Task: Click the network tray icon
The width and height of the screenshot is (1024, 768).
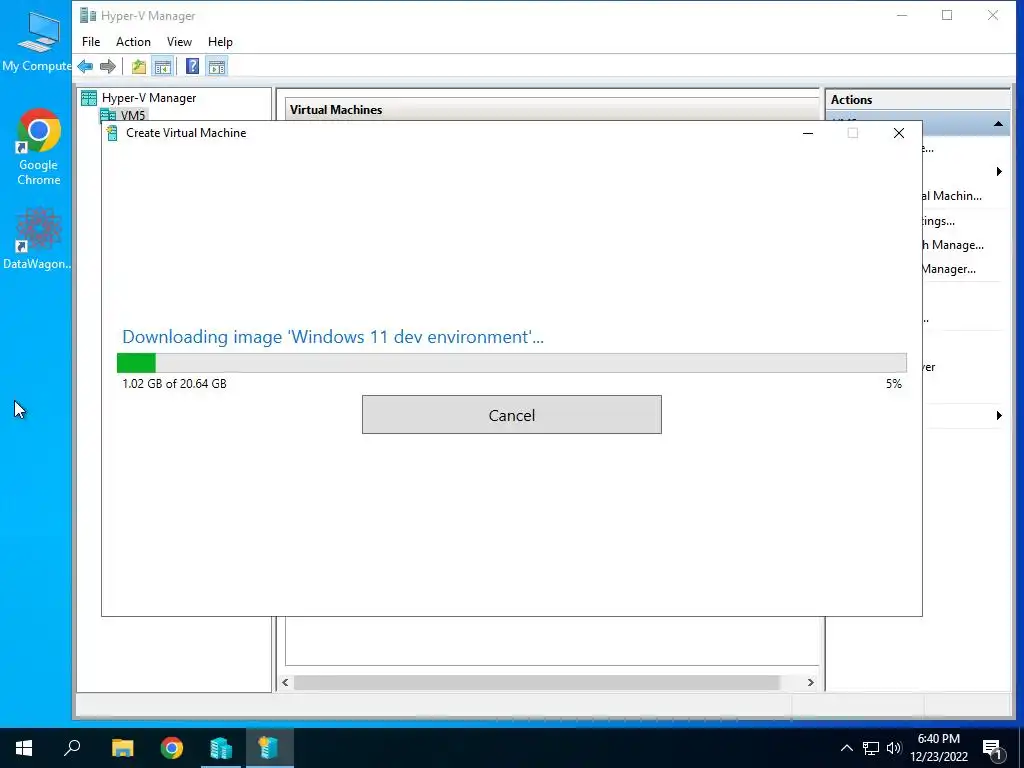Action: (871, 748)
